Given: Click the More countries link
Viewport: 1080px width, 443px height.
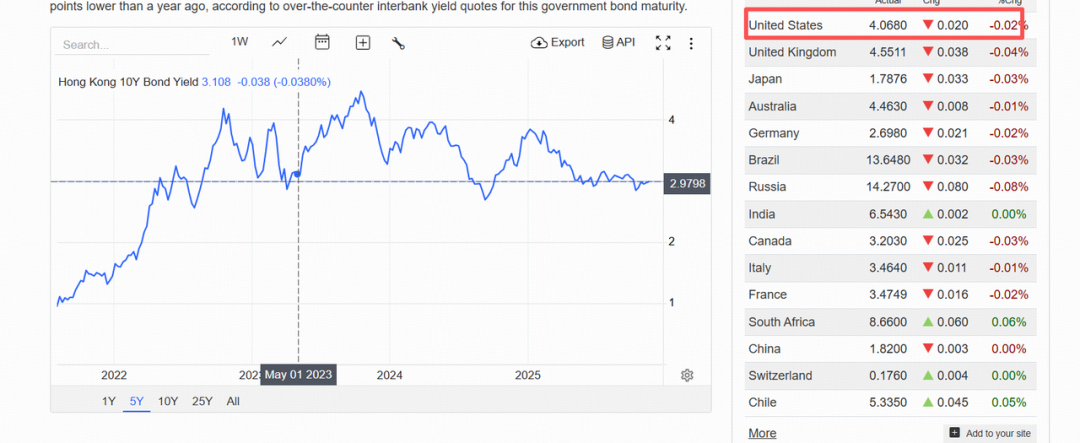Looking at the screenshot, I should 762,433.
